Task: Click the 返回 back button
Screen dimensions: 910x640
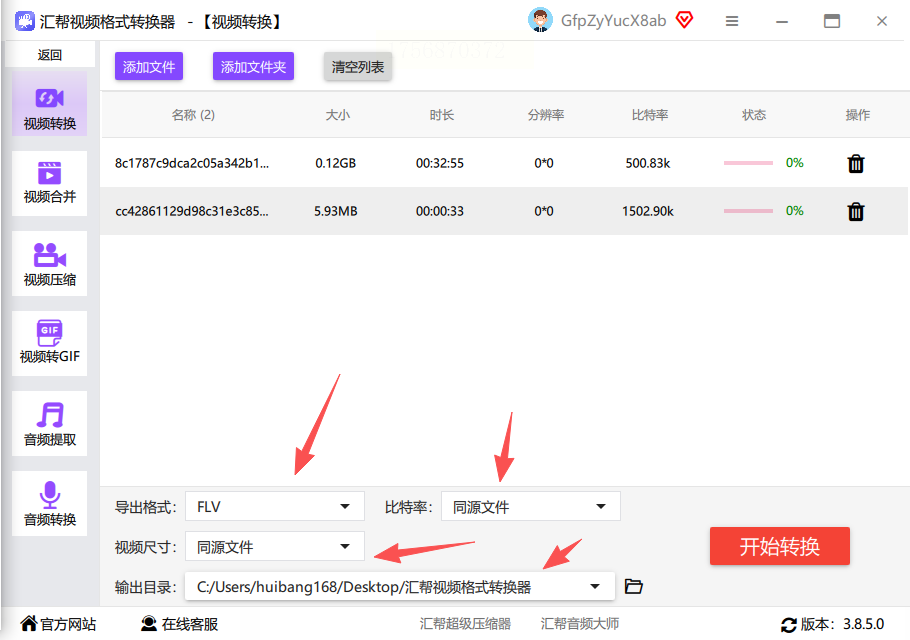Action: tap(50, 55)
